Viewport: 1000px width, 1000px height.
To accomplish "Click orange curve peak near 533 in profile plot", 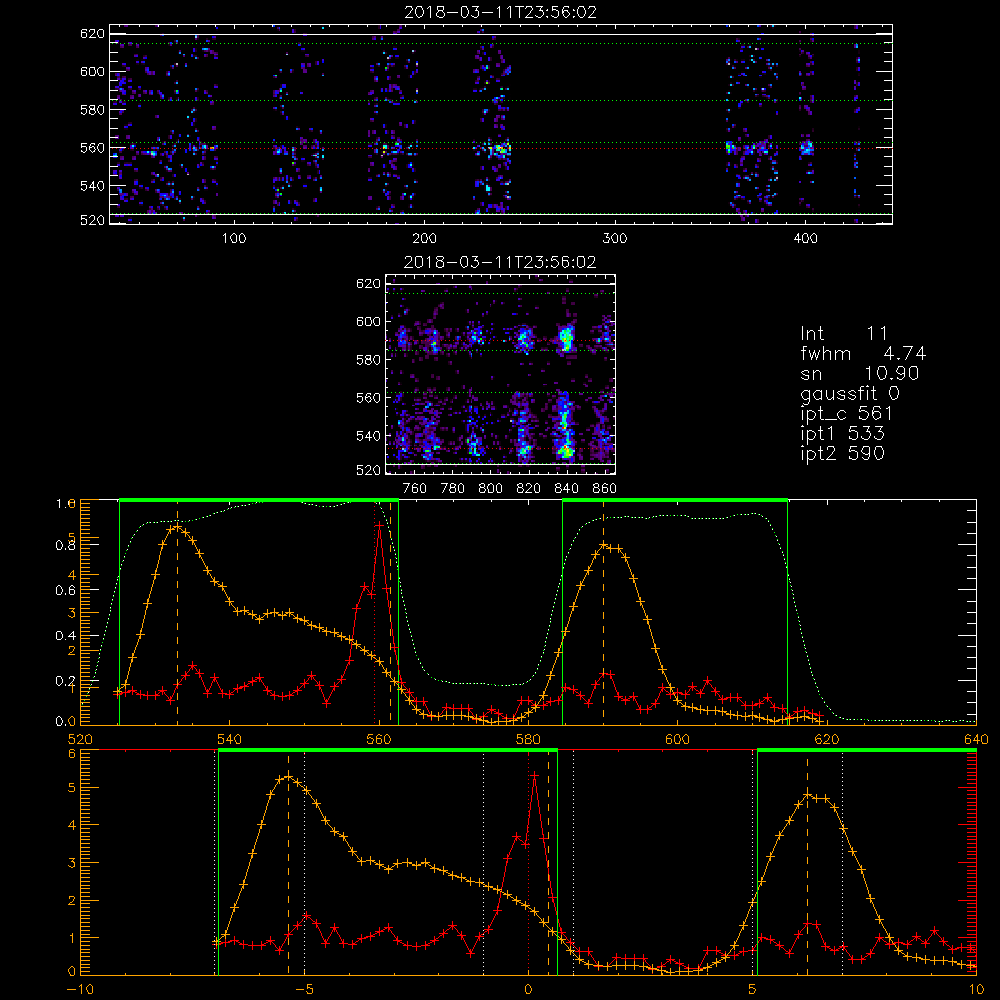I will (177, 527).
